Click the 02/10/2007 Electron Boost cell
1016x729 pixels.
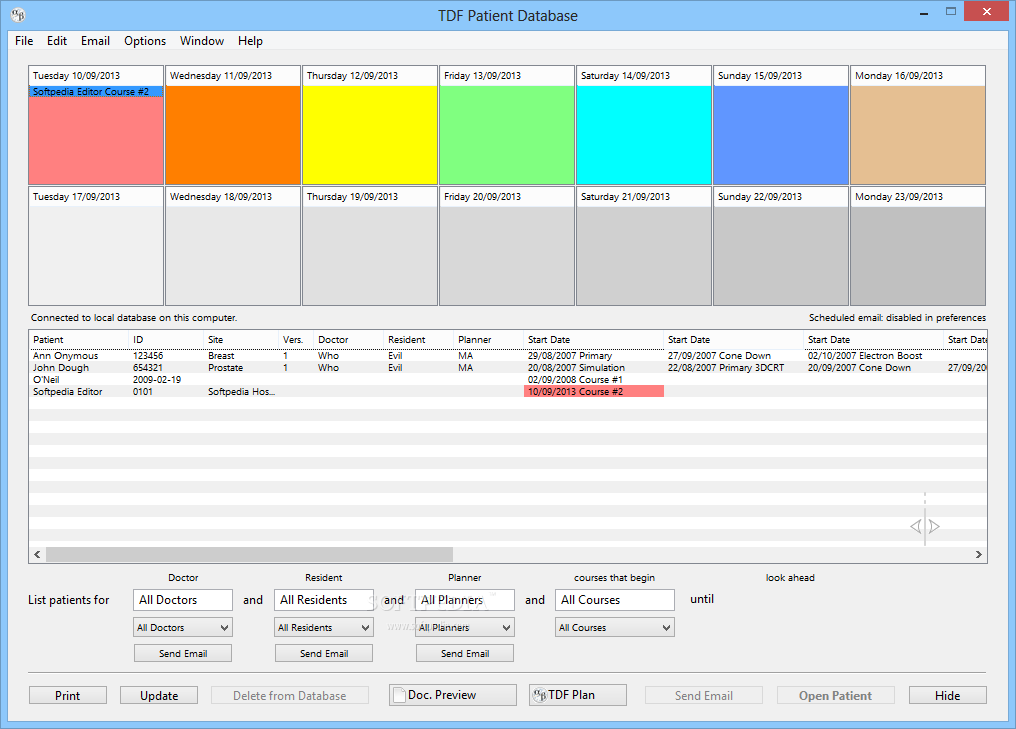pos(873,356)
